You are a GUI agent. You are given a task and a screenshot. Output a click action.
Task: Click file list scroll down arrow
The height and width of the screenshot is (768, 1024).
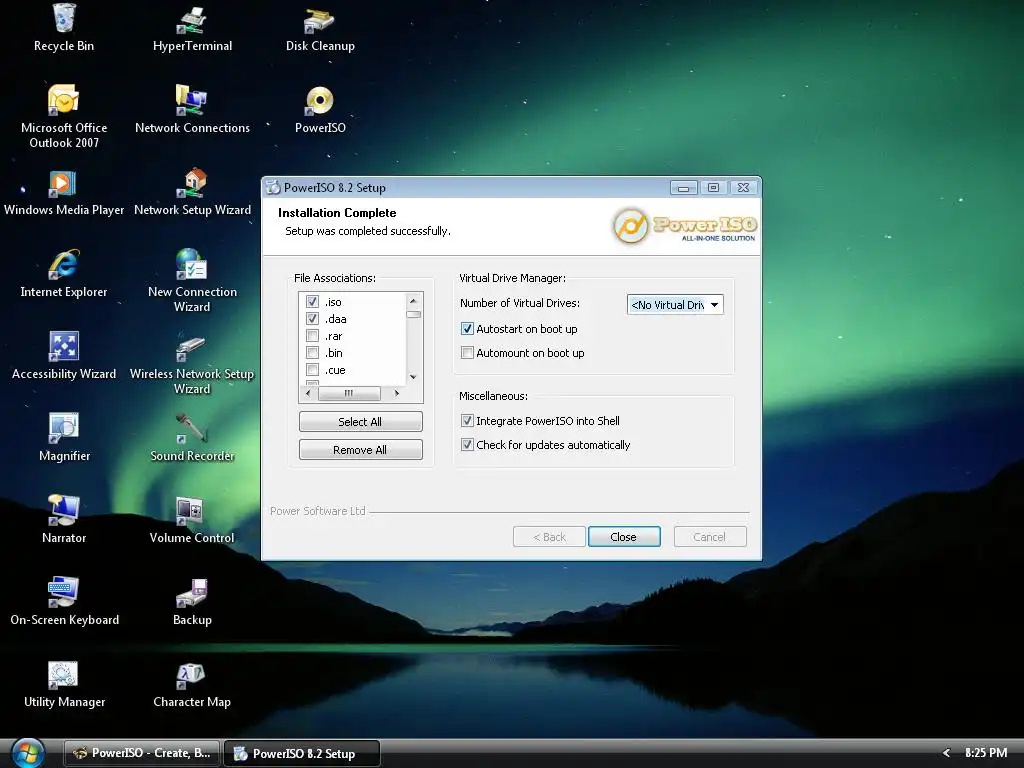(413, 377)
